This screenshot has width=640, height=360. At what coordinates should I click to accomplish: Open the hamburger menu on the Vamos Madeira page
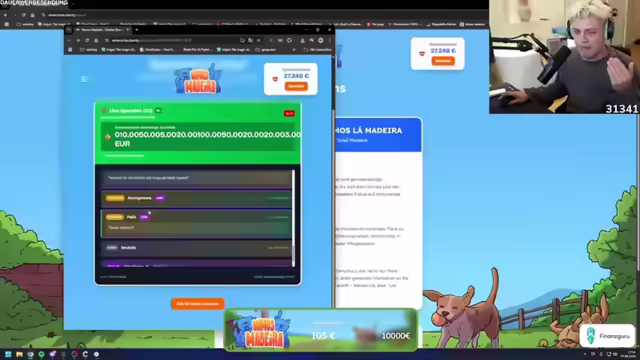click(84, 79)
